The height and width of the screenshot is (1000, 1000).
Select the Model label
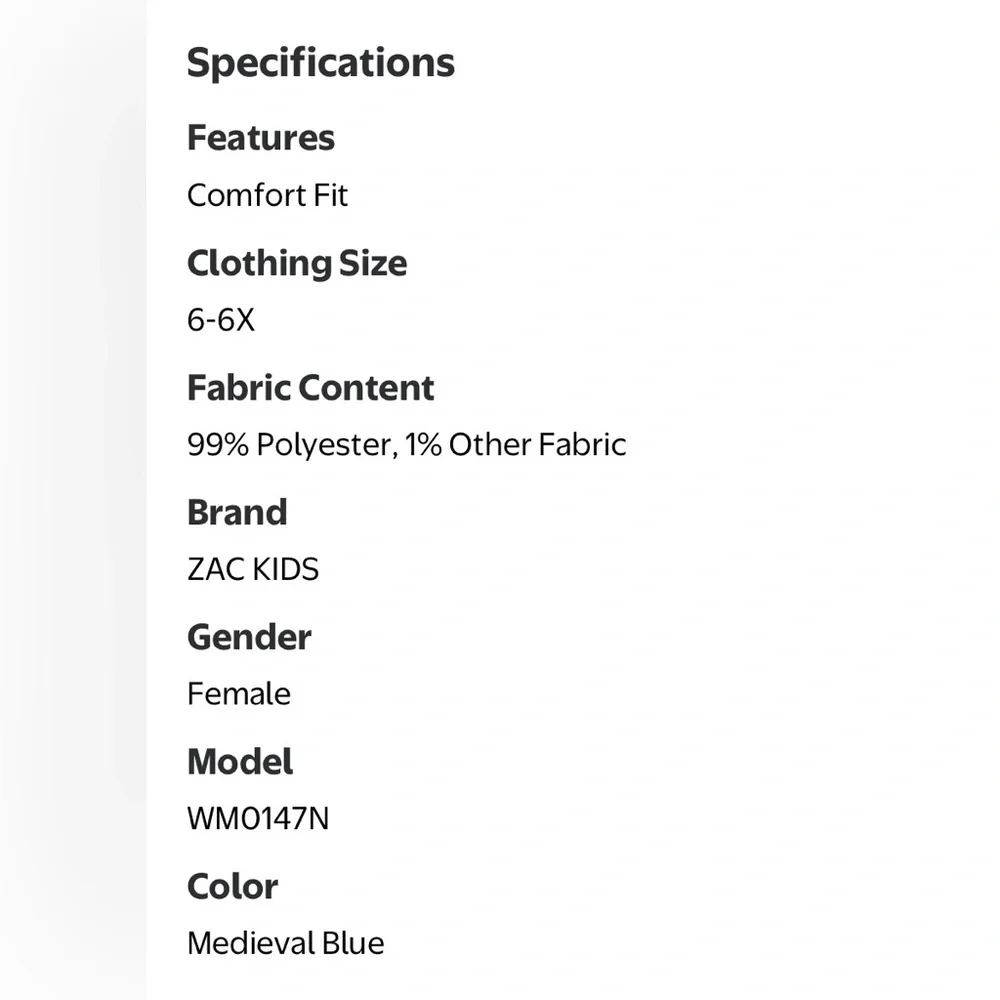[x=240, y=761]
